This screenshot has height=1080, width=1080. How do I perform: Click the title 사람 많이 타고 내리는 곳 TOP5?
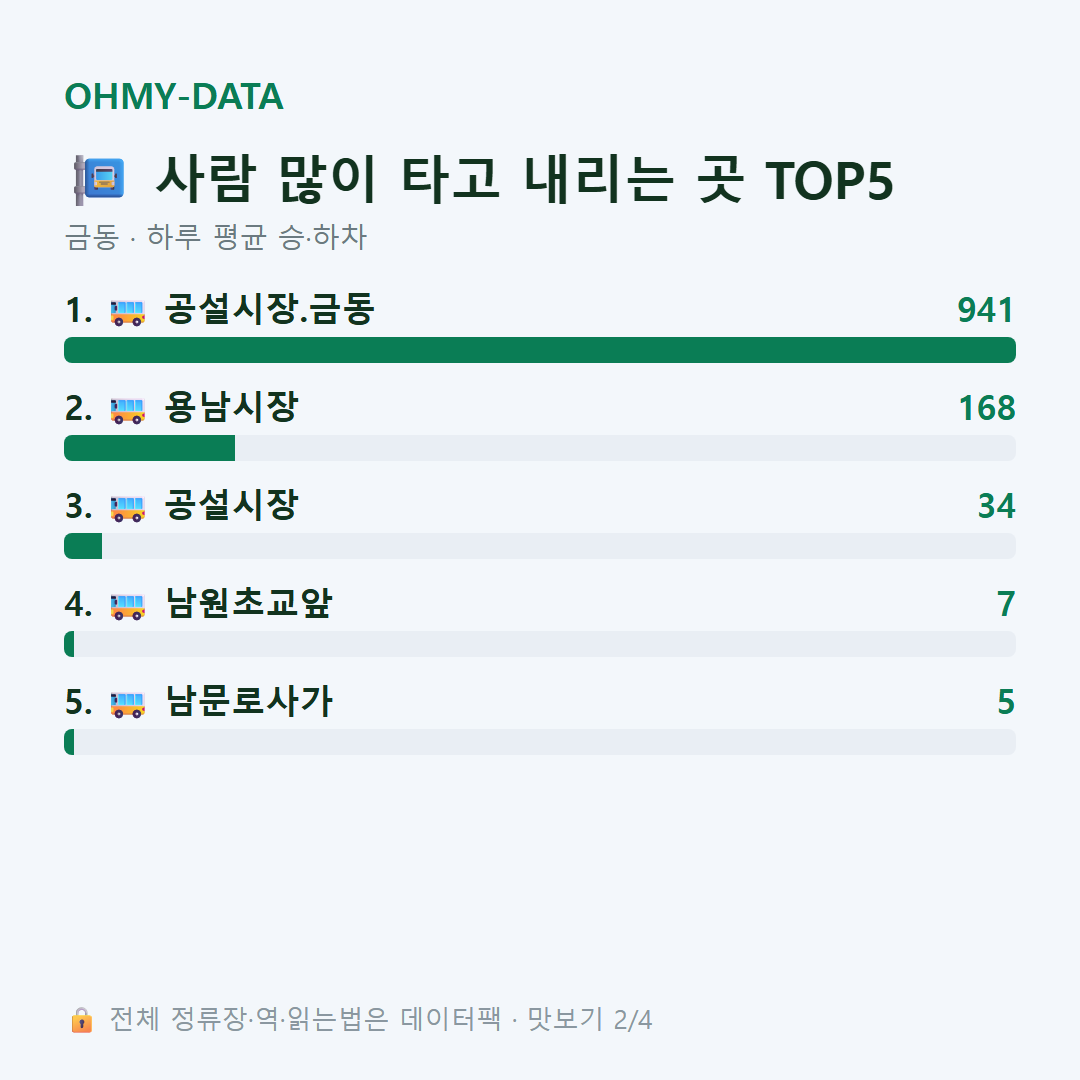524,180
